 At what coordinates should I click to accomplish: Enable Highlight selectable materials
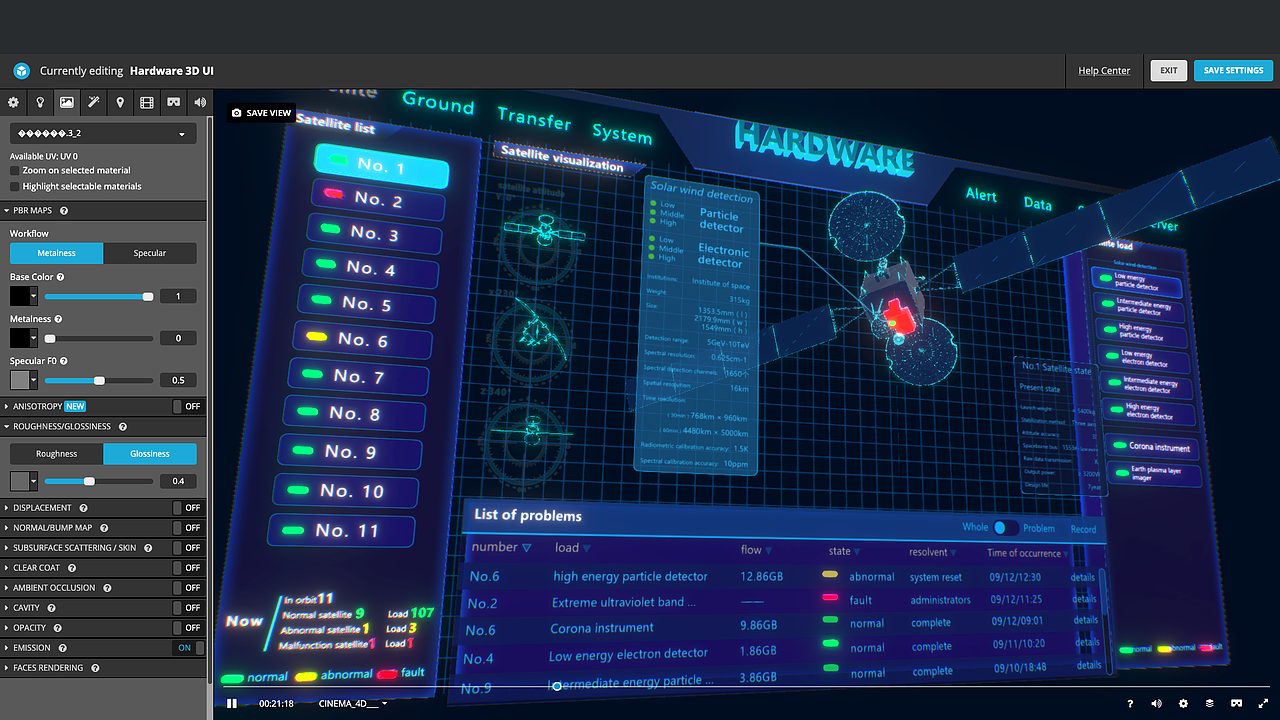[x=15, y=186]
